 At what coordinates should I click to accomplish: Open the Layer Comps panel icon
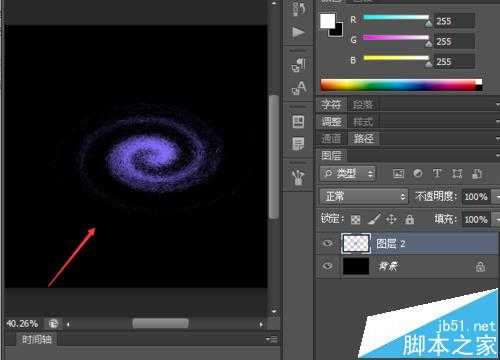point(298,122)
